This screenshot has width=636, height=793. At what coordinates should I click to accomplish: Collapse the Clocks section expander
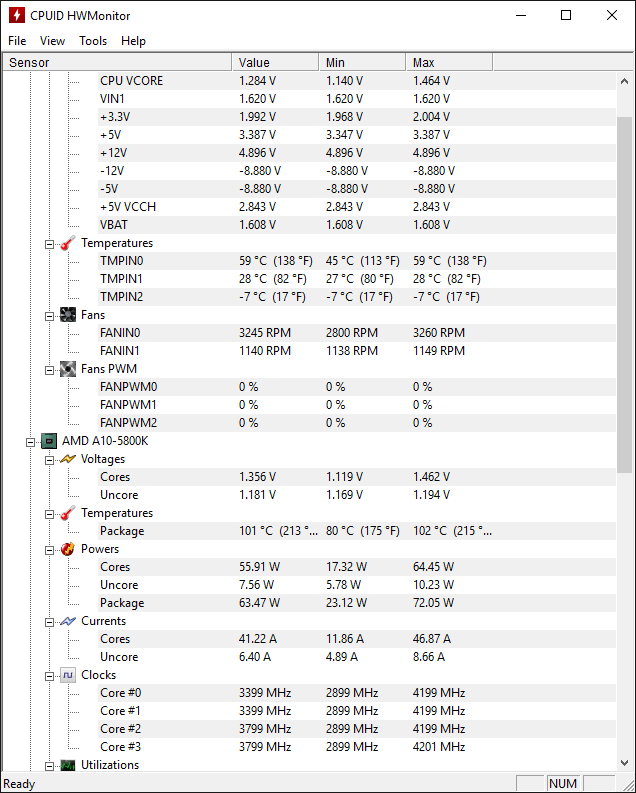(x=49, y=676)
